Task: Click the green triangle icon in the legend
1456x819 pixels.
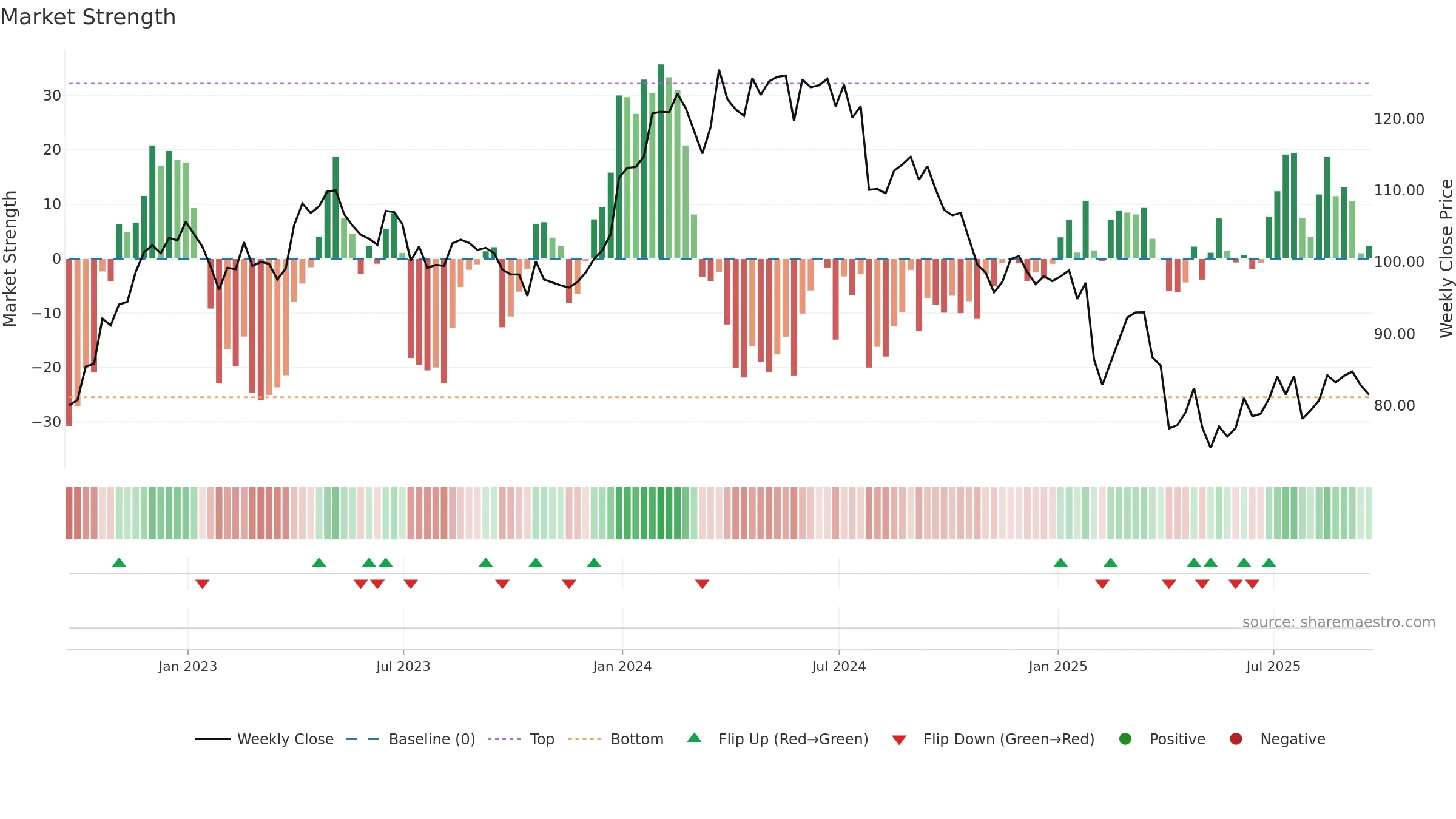Action: click(695, 738)
